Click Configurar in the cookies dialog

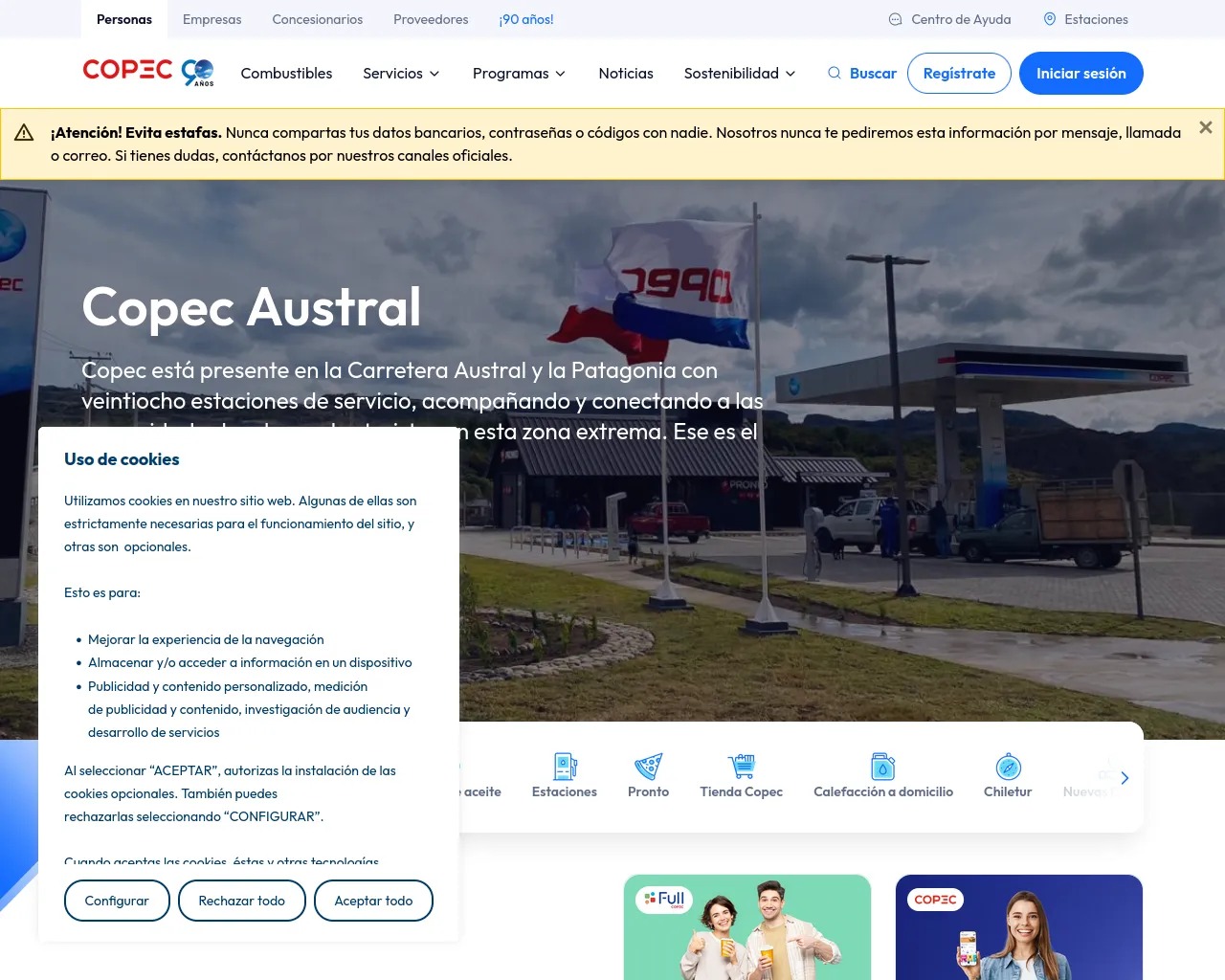[x=117, y=901]
